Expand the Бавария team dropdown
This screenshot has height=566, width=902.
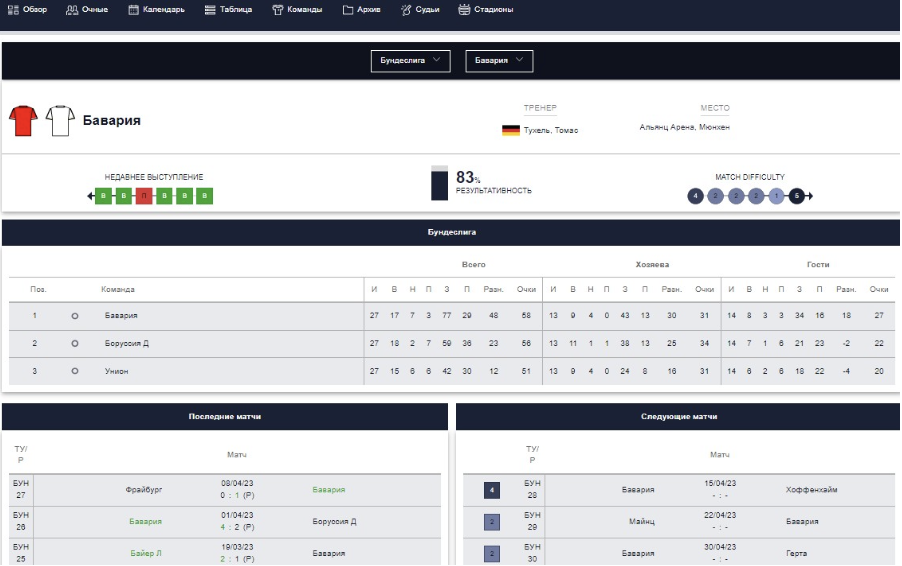pyautogui.click(x=499, y=61)
